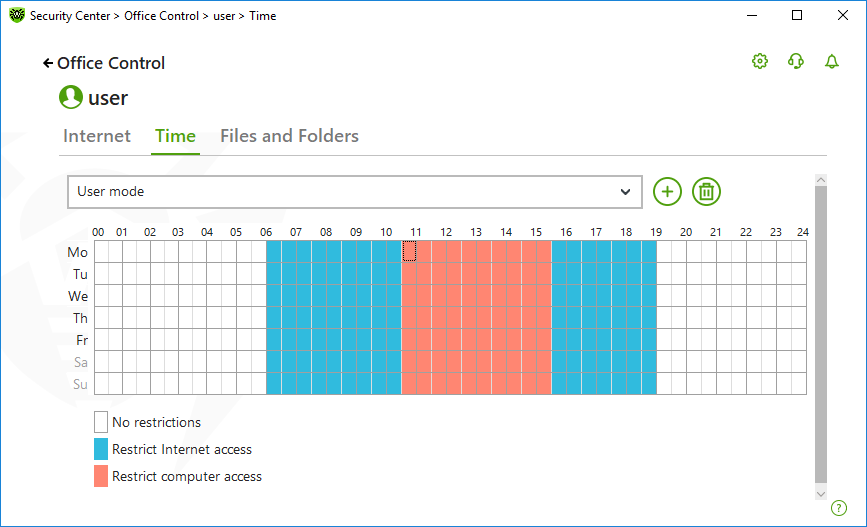Toggle the Monday 06:00 blue cell

(x=274, y=252)
